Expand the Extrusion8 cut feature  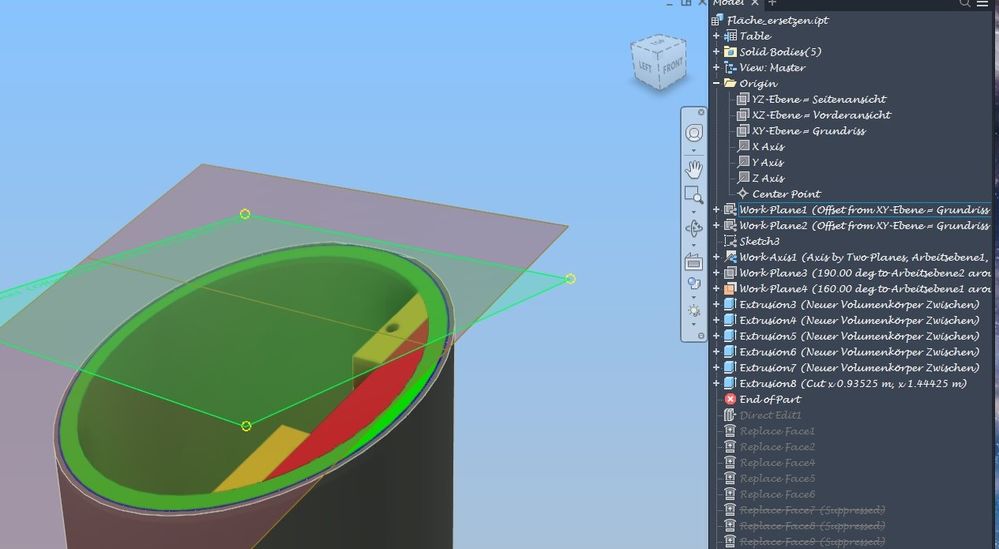pyautogui.click(x=716, y=383)
